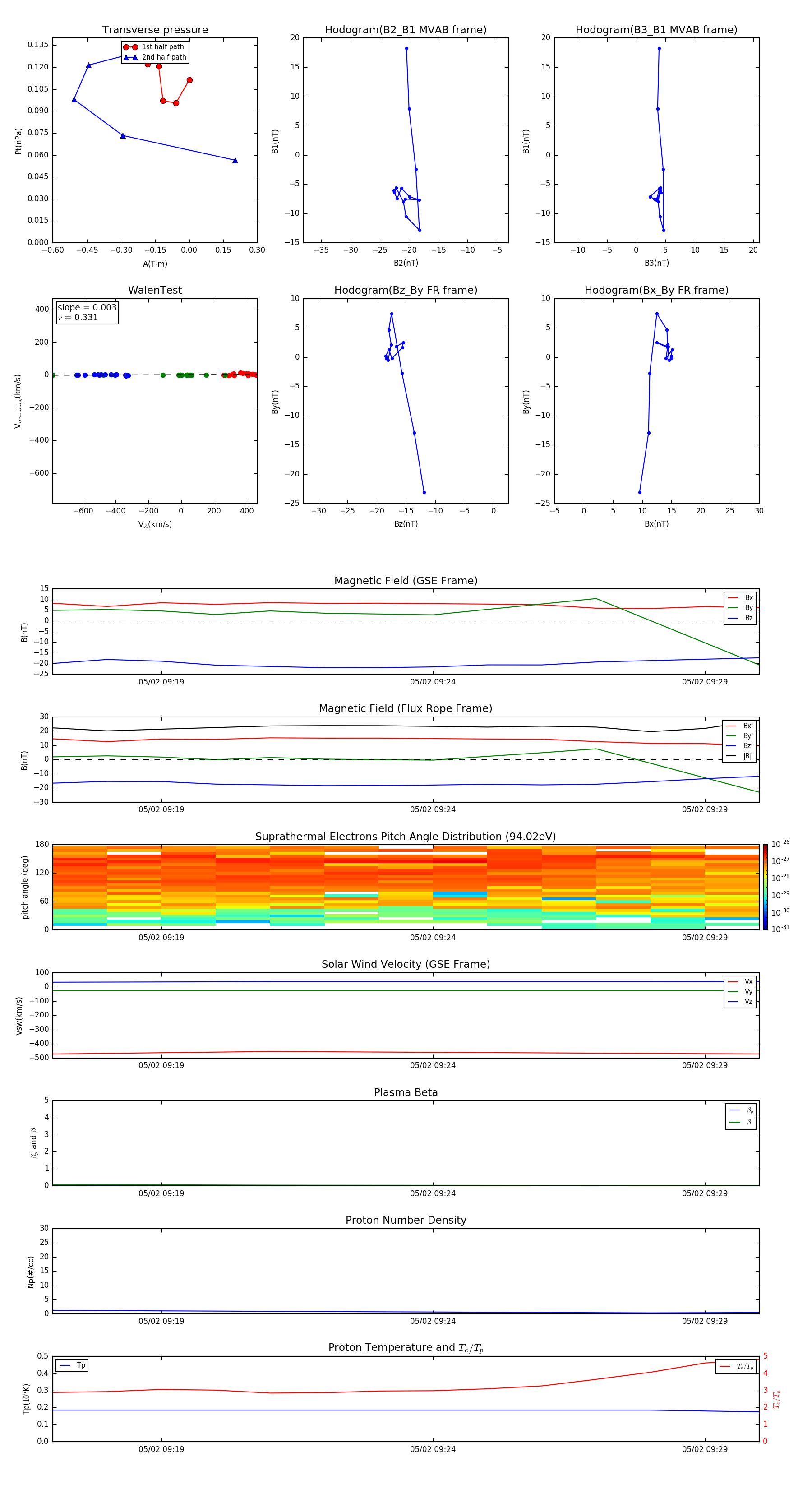This screenshot has height=1489, width=812.
Task: Click the 'WalenTest' plot title
Action: [x=155, y=290]
